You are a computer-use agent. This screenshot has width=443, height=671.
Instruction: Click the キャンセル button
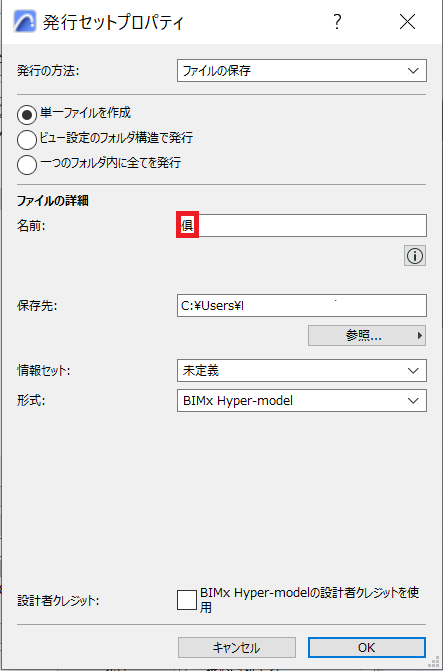(237, 647)
